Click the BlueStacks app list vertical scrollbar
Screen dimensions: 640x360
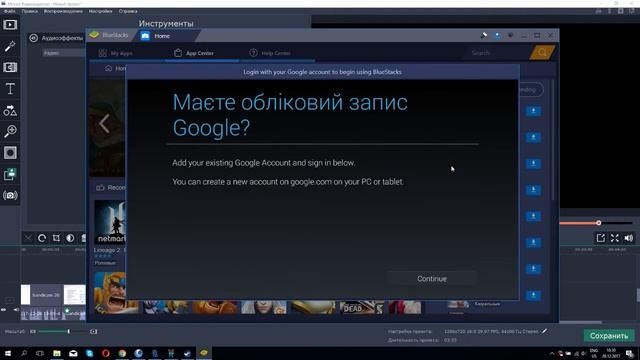point(553,139)
